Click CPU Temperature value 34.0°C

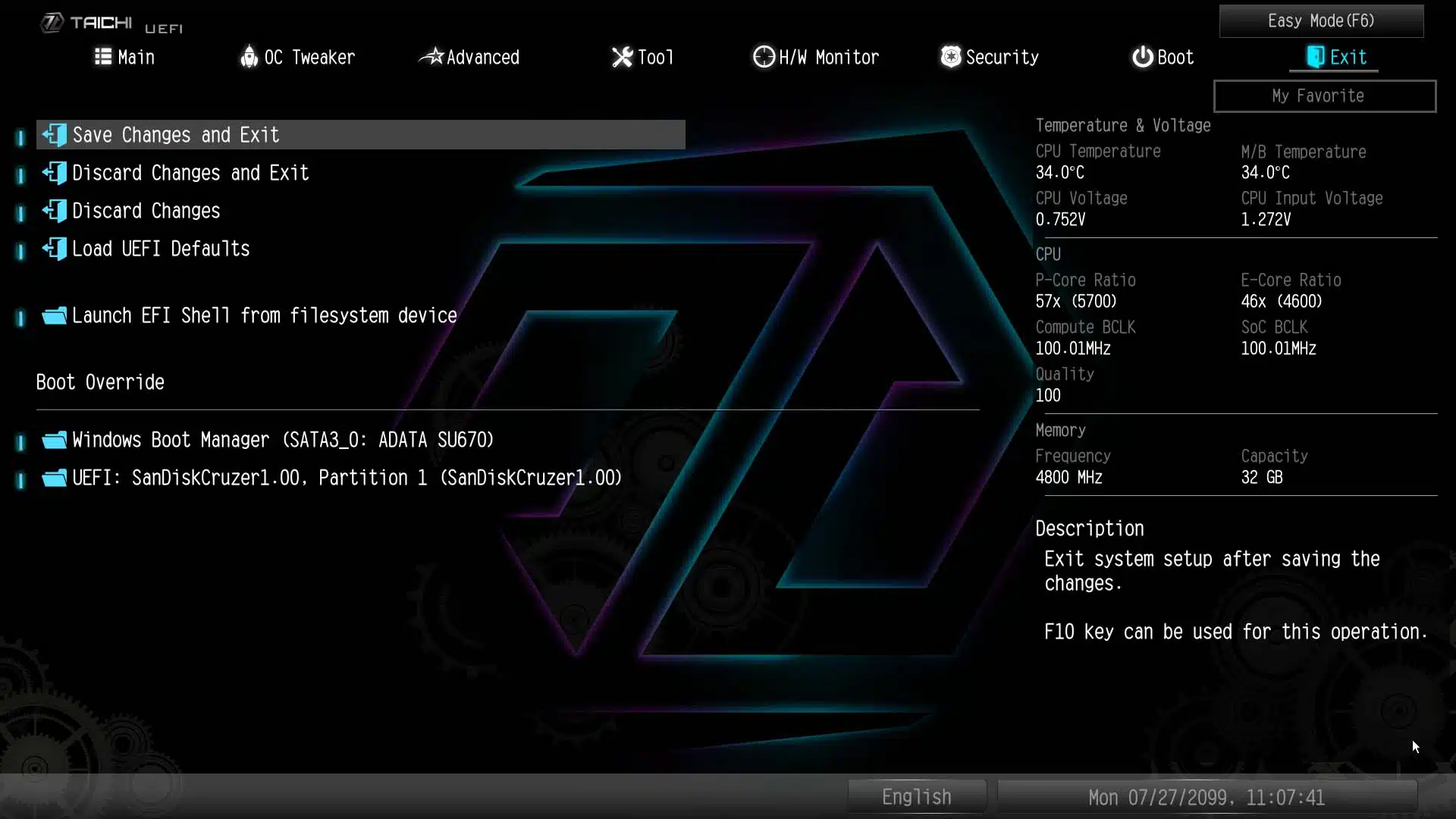[1059, 173]
